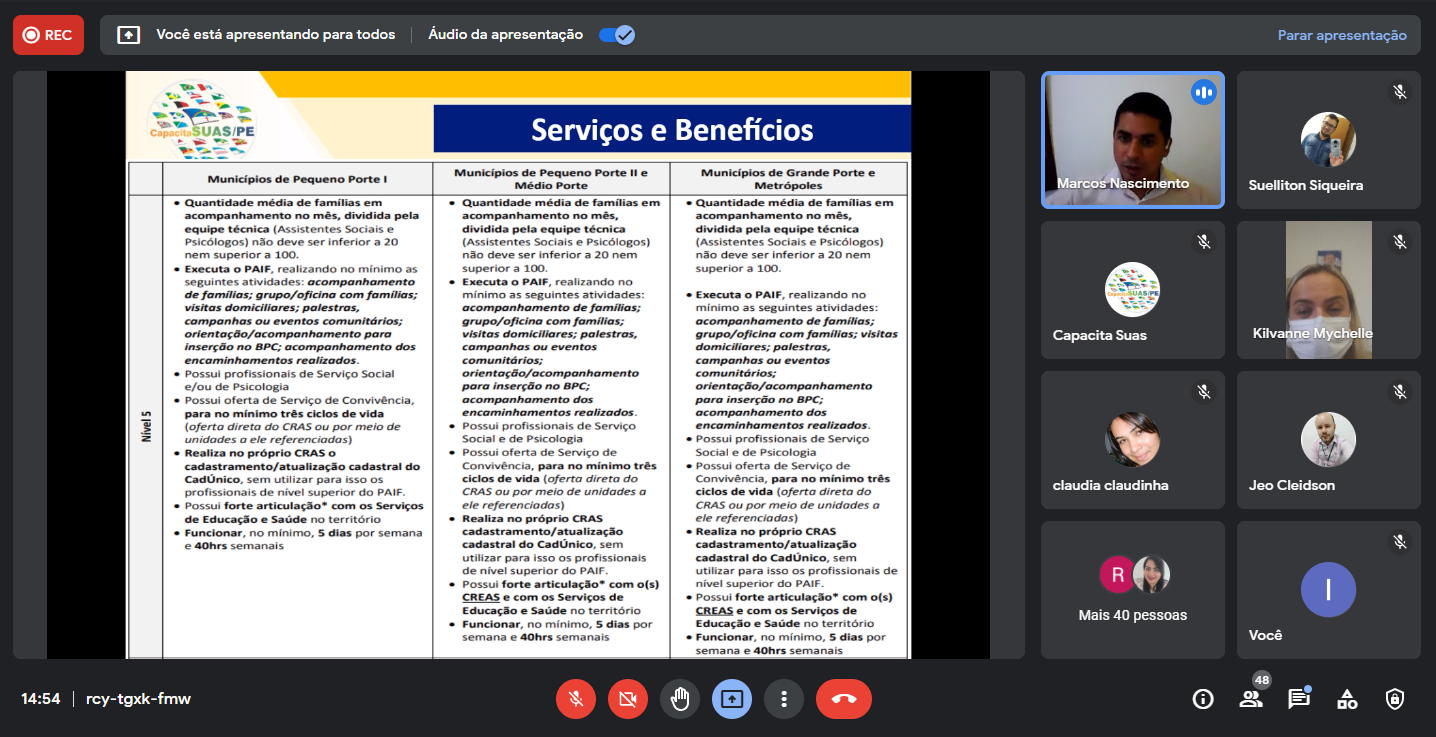Select Marcos Nascimento's video tile
Image resolution: width=1436 pixels, height=737 pixels.
pyautogui.click(x=1132, y=140)
